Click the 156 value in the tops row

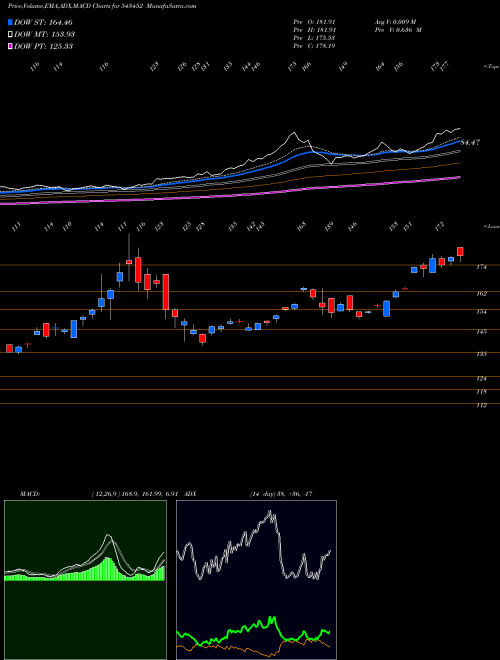398,67
